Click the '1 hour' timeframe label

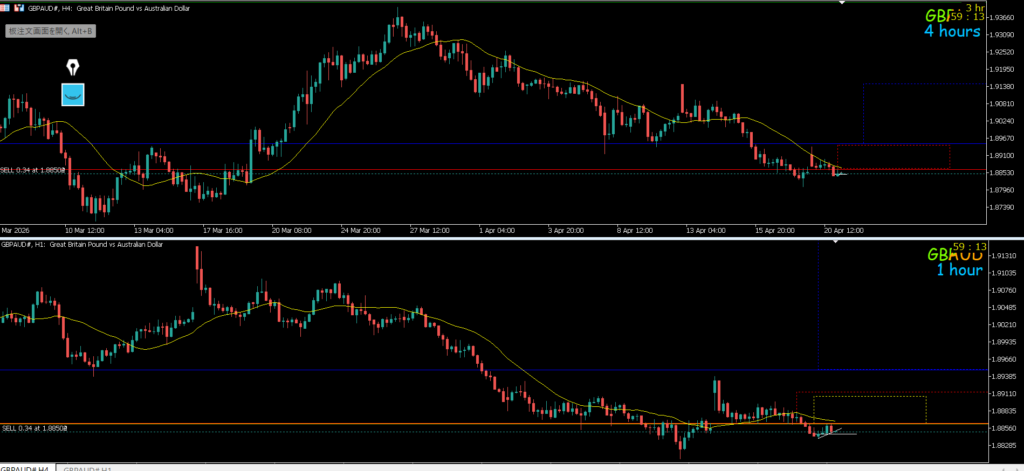[958, 269]
